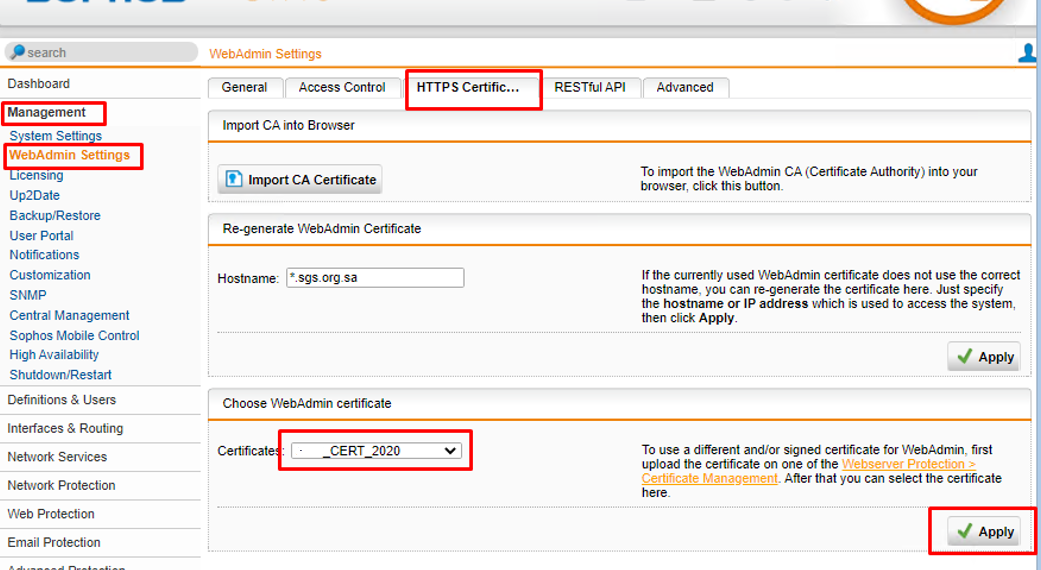This screenshot has width=1041, height=570.
Task: Open Notifications settings
Action: (44, 255)
